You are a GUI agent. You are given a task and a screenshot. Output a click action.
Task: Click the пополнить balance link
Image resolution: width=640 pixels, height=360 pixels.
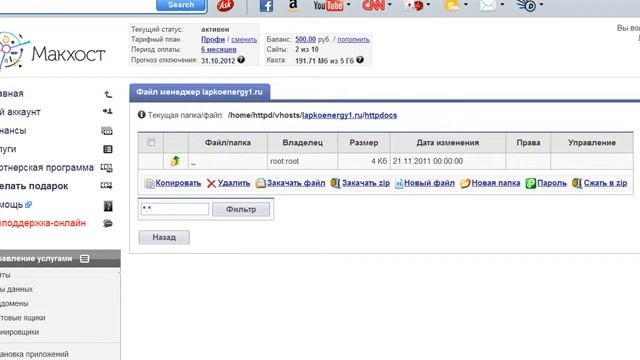pos(353,40)
